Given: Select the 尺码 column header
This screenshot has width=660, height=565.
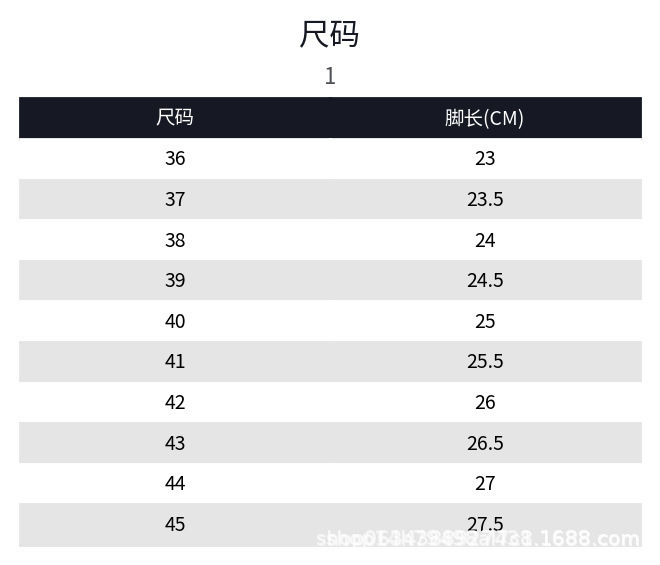Looking at the screenshot, I should click(x=175, y=117).
